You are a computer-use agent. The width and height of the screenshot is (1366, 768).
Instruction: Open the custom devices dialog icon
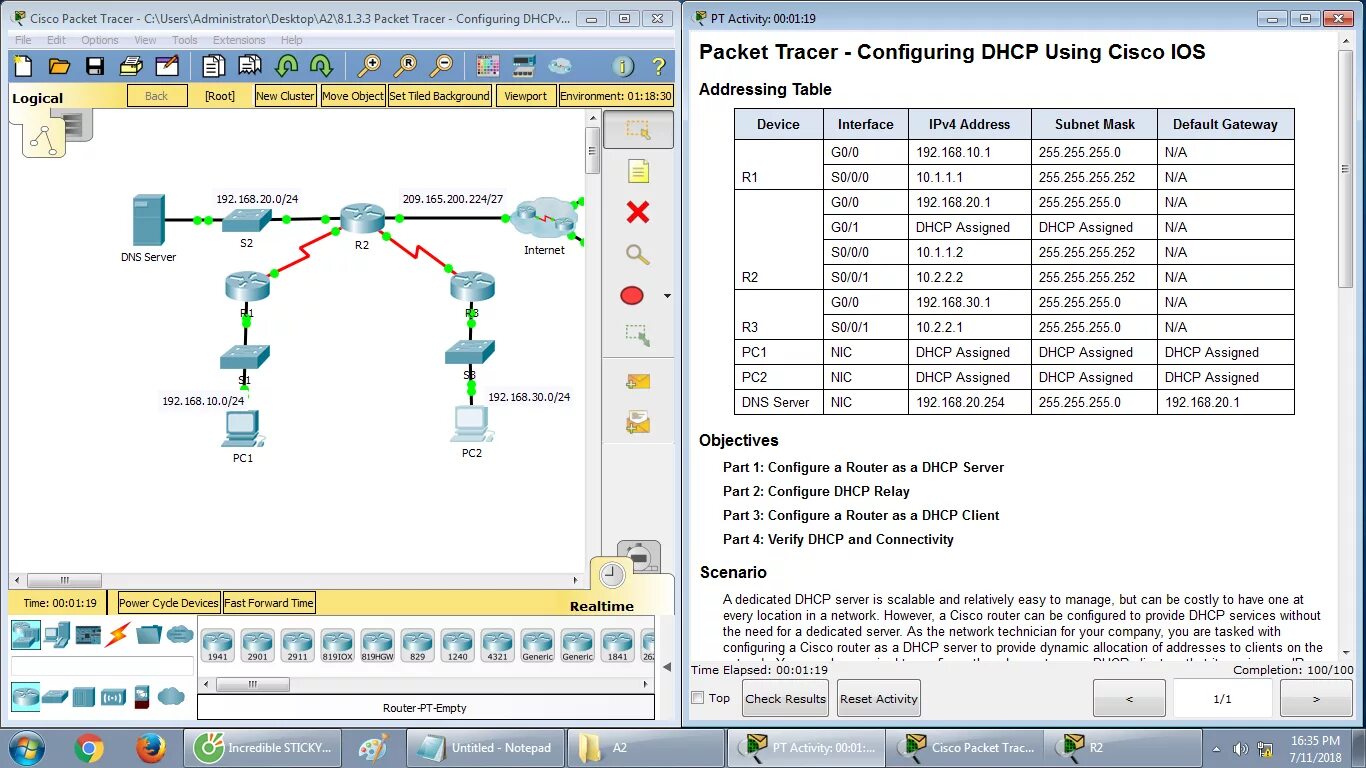coord(524,66)
